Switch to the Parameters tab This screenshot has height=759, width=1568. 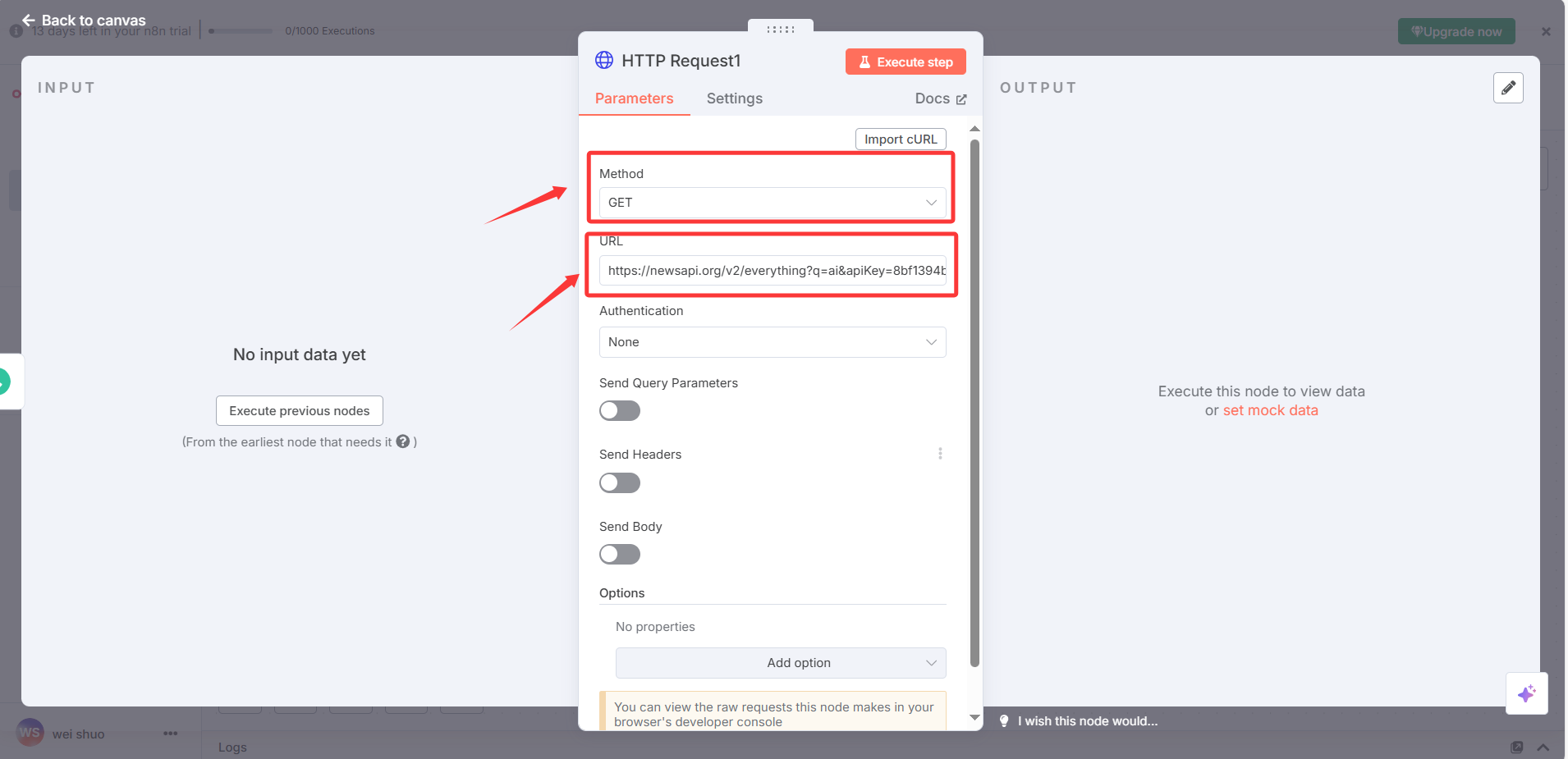click(635, 98)
